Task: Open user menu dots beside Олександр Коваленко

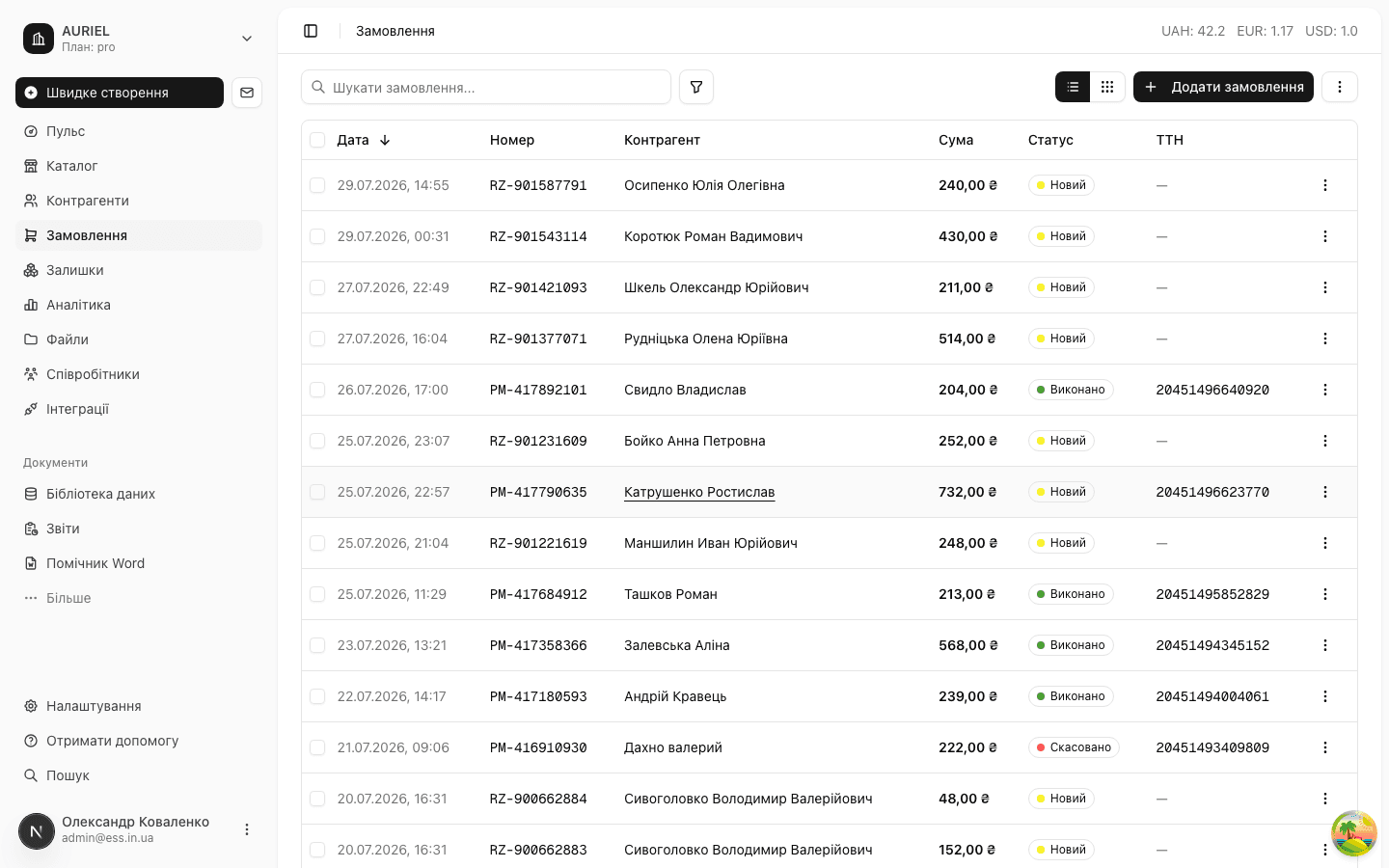Action: point(247,829)
